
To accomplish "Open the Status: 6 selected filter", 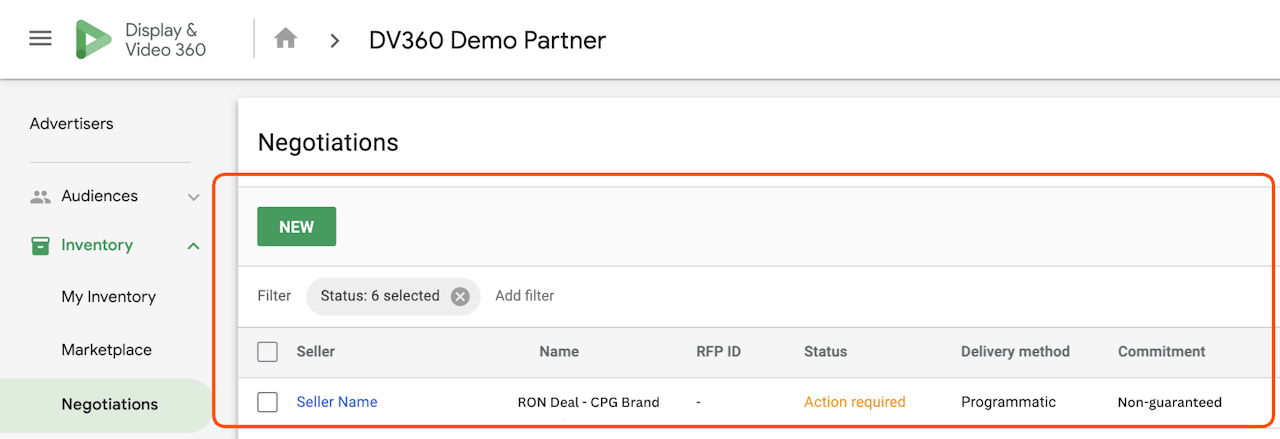I will click(379, 296).
